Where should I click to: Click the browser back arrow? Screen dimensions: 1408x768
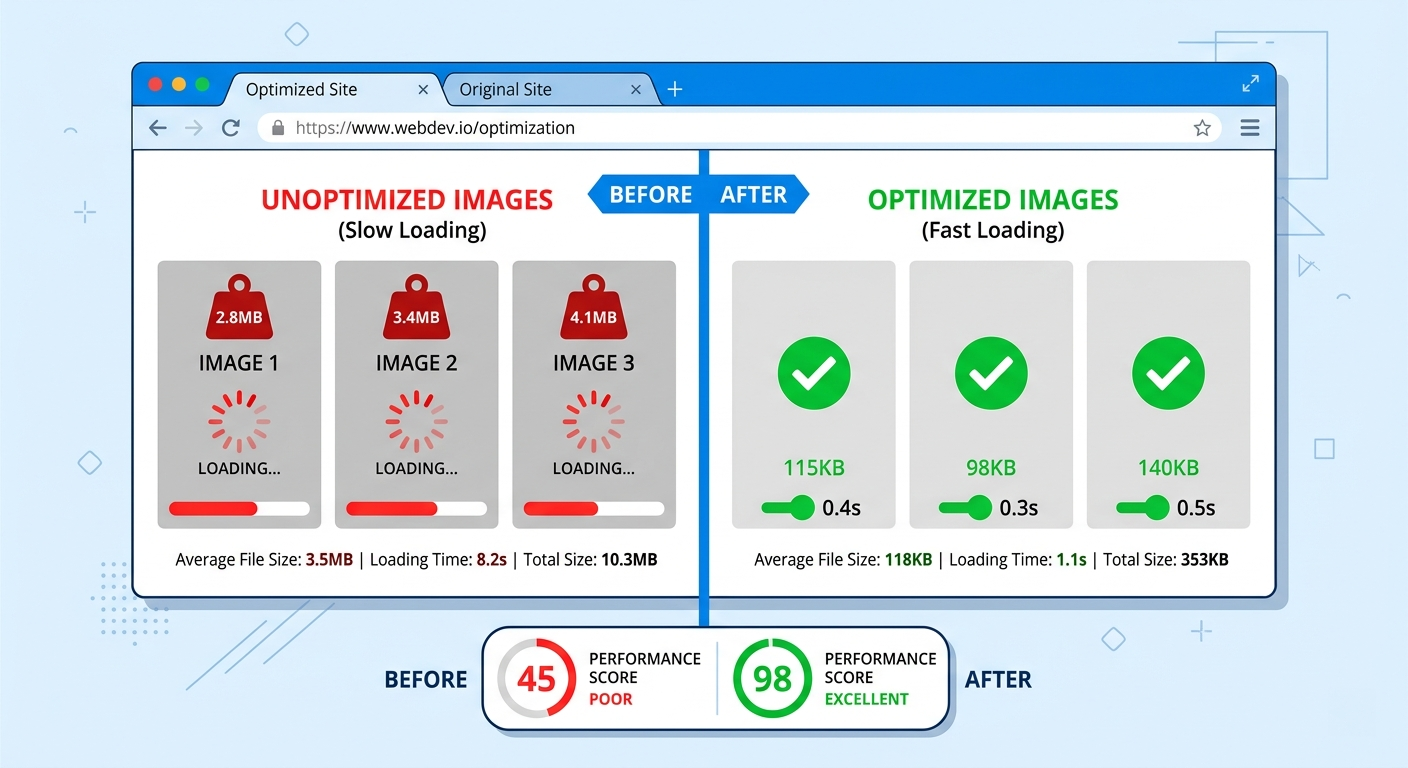[158, 128]
